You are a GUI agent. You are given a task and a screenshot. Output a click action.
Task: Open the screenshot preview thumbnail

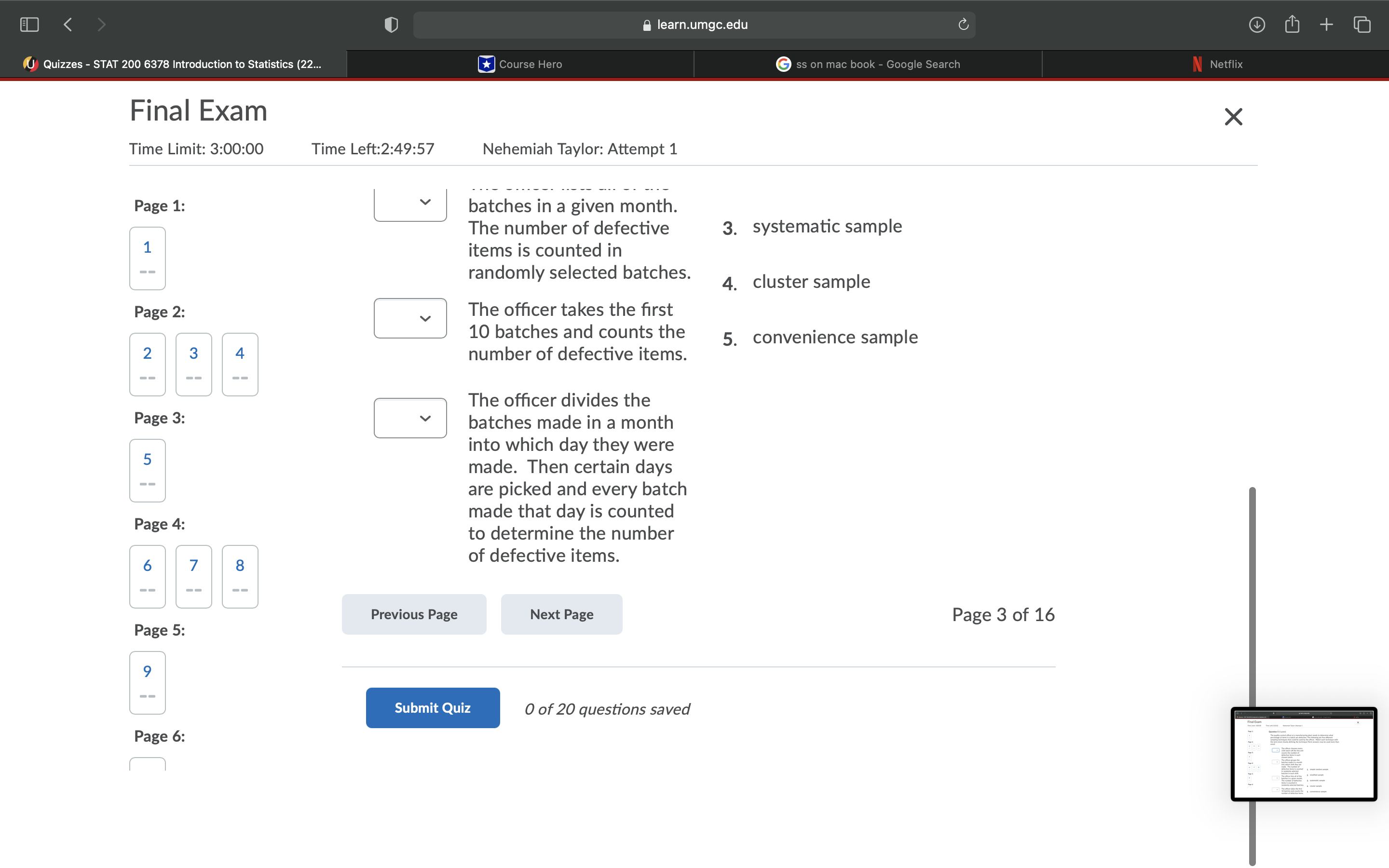click(x=1304, y=754)
